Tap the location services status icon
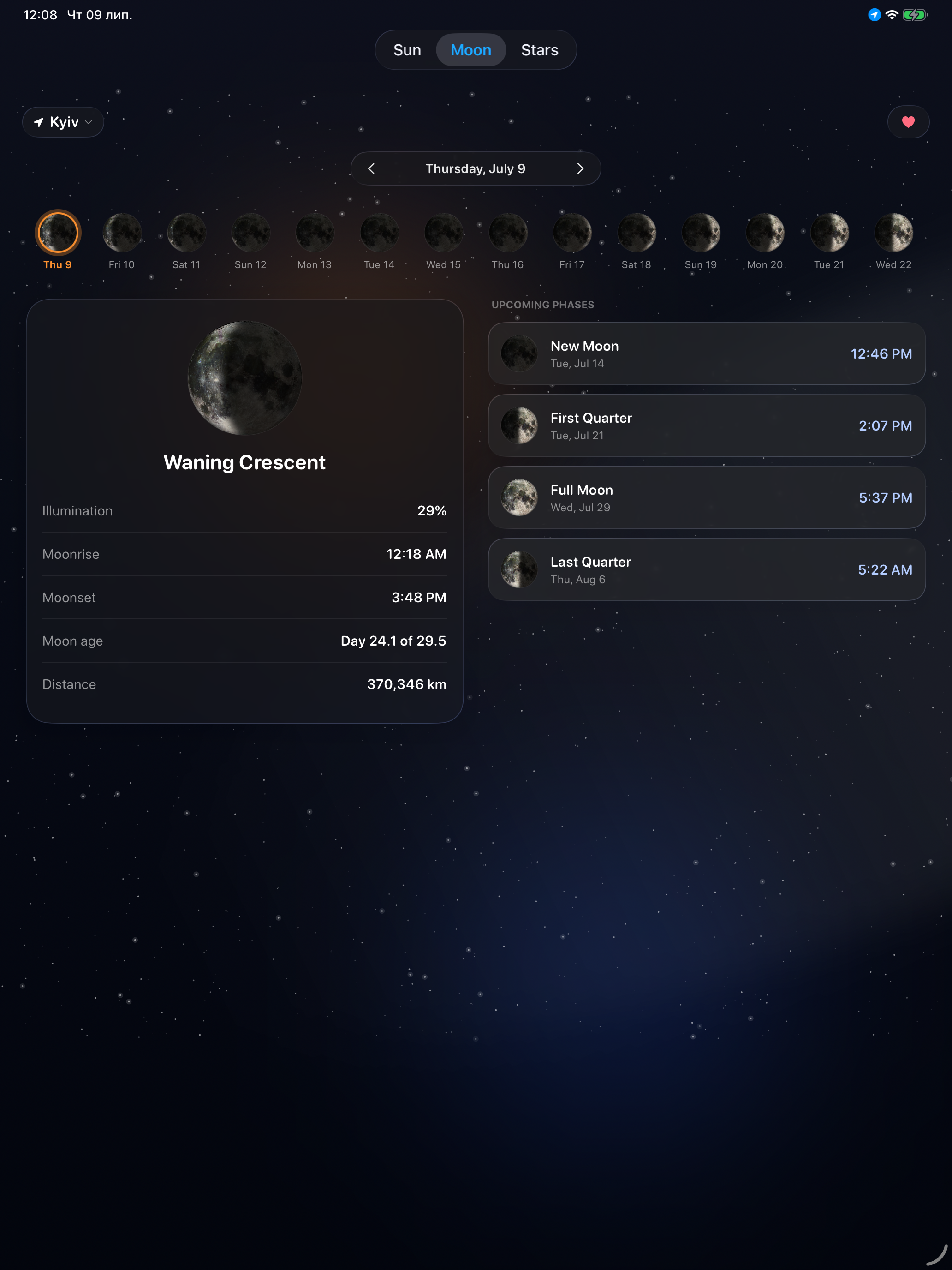The height and width of the screenshot is (1270, 952). pos(874,15)
